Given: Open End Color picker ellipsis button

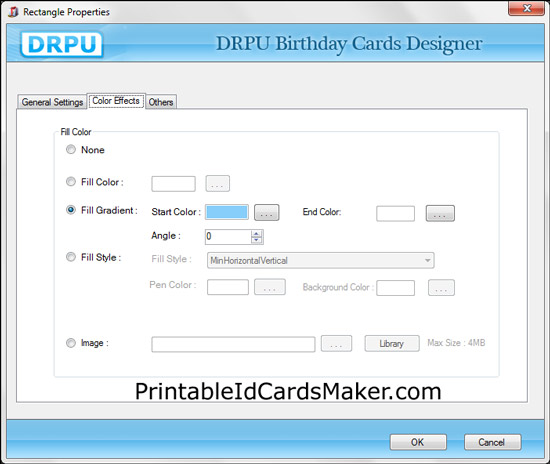Looking at the screenshot, I should click(440, 214).
